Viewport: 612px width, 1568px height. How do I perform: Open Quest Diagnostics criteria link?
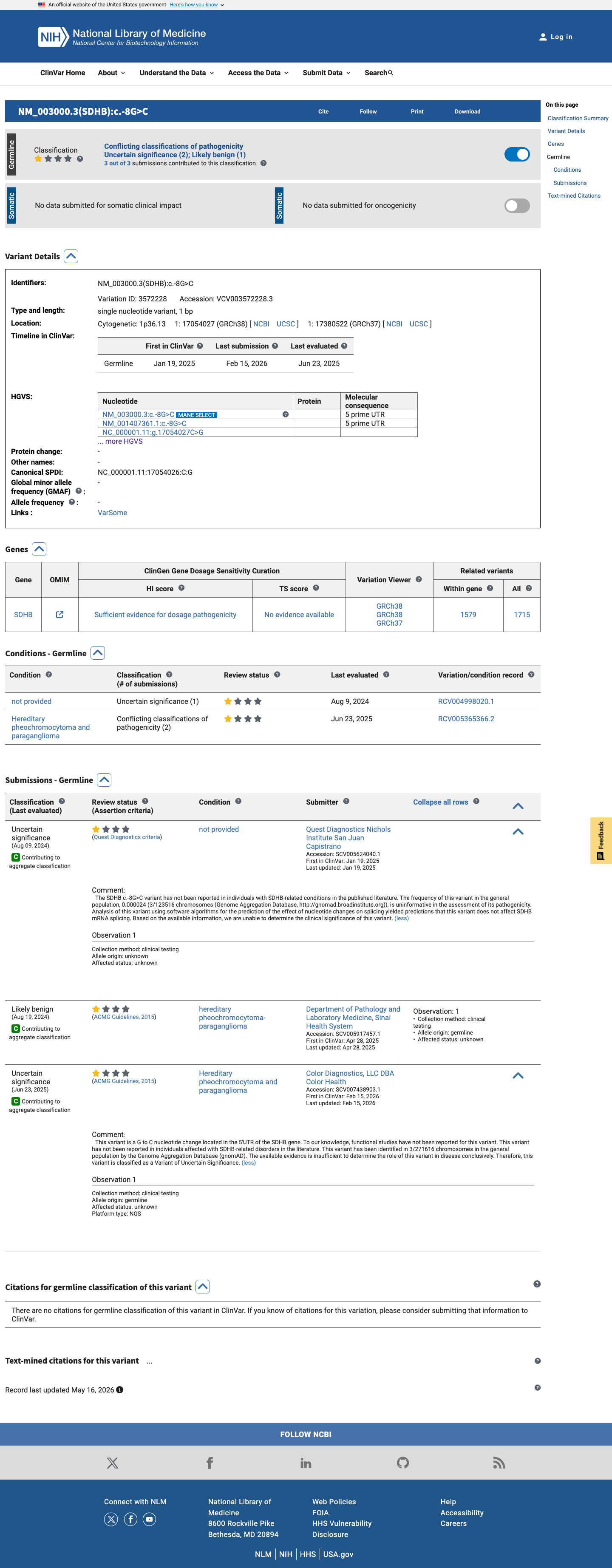(127, 838)
